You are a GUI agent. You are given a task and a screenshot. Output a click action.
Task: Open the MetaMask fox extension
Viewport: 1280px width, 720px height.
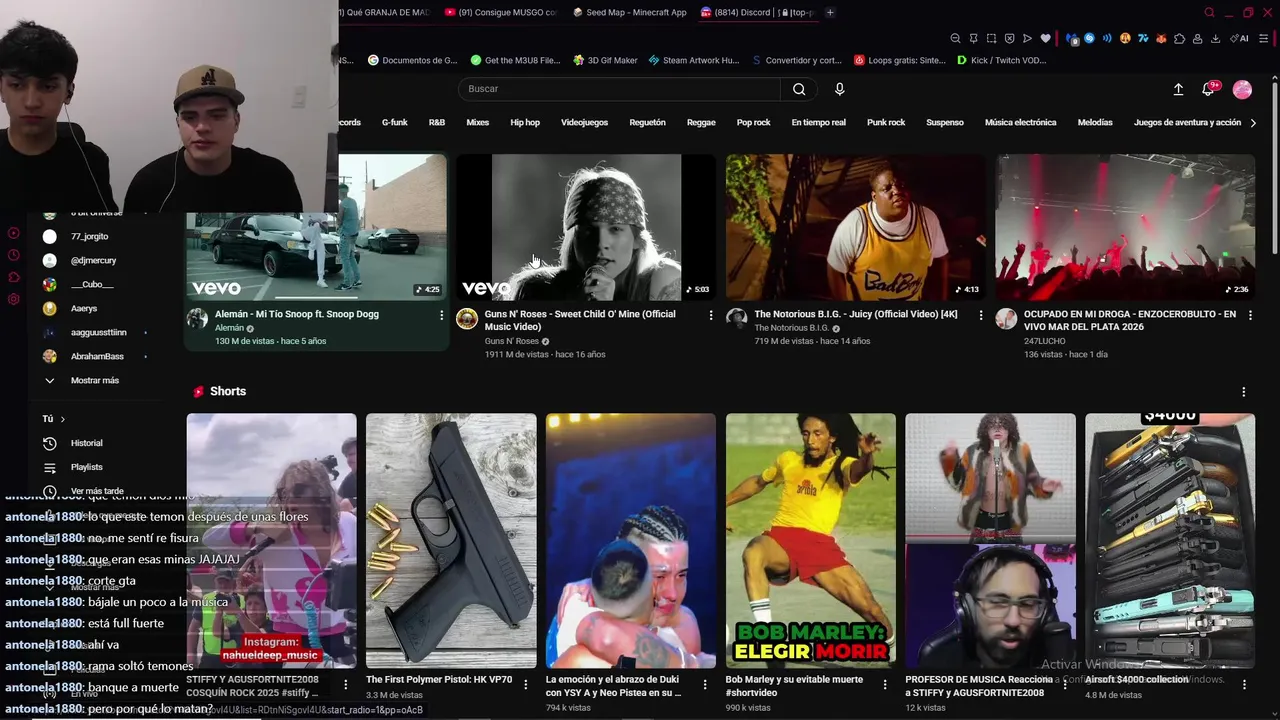tap(1161, 38)
